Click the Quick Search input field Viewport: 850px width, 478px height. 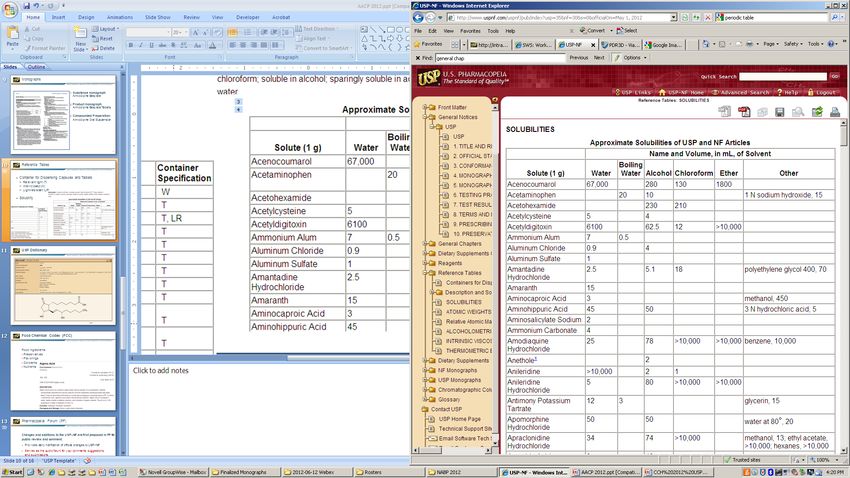click(x=783, y=77)
